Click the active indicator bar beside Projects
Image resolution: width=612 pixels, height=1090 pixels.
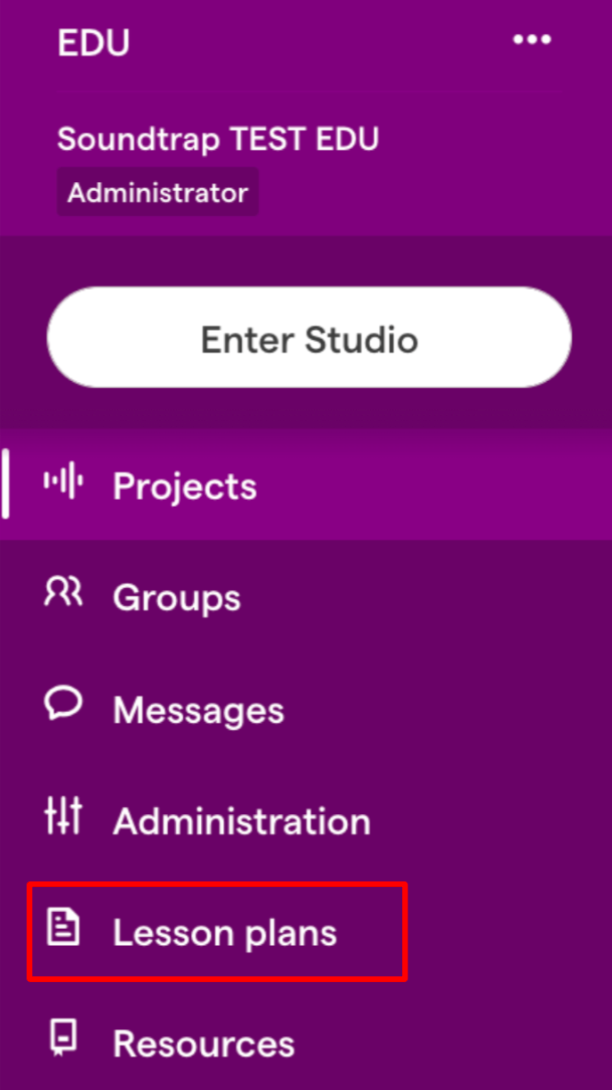coord(4,484)
